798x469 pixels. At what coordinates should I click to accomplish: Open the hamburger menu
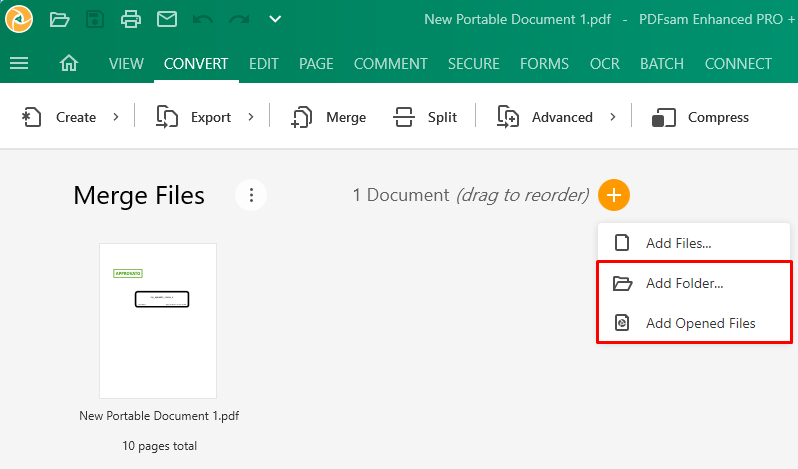pyautogui.click(x=19, y=64)
